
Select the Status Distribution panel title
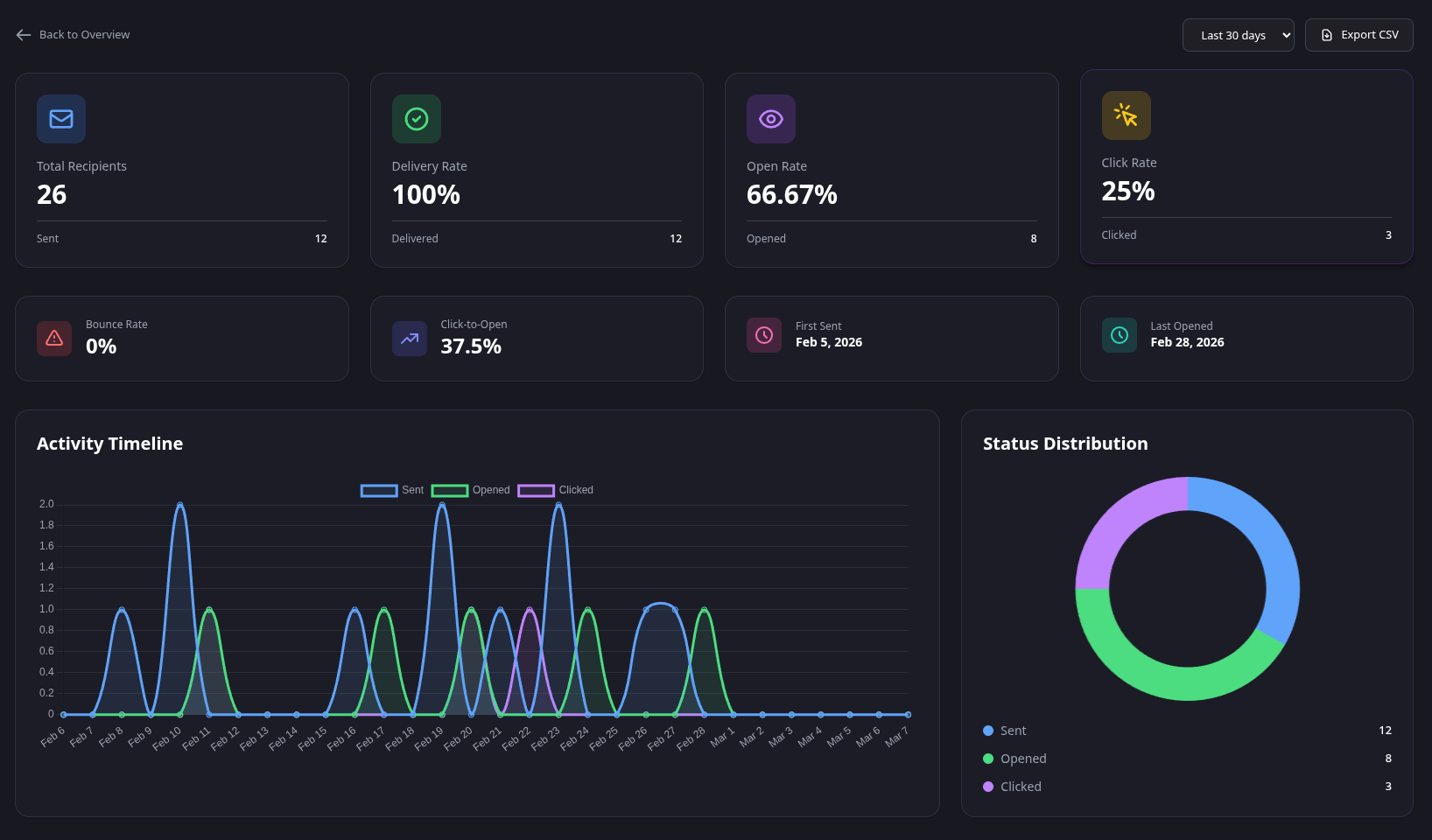1064,444
